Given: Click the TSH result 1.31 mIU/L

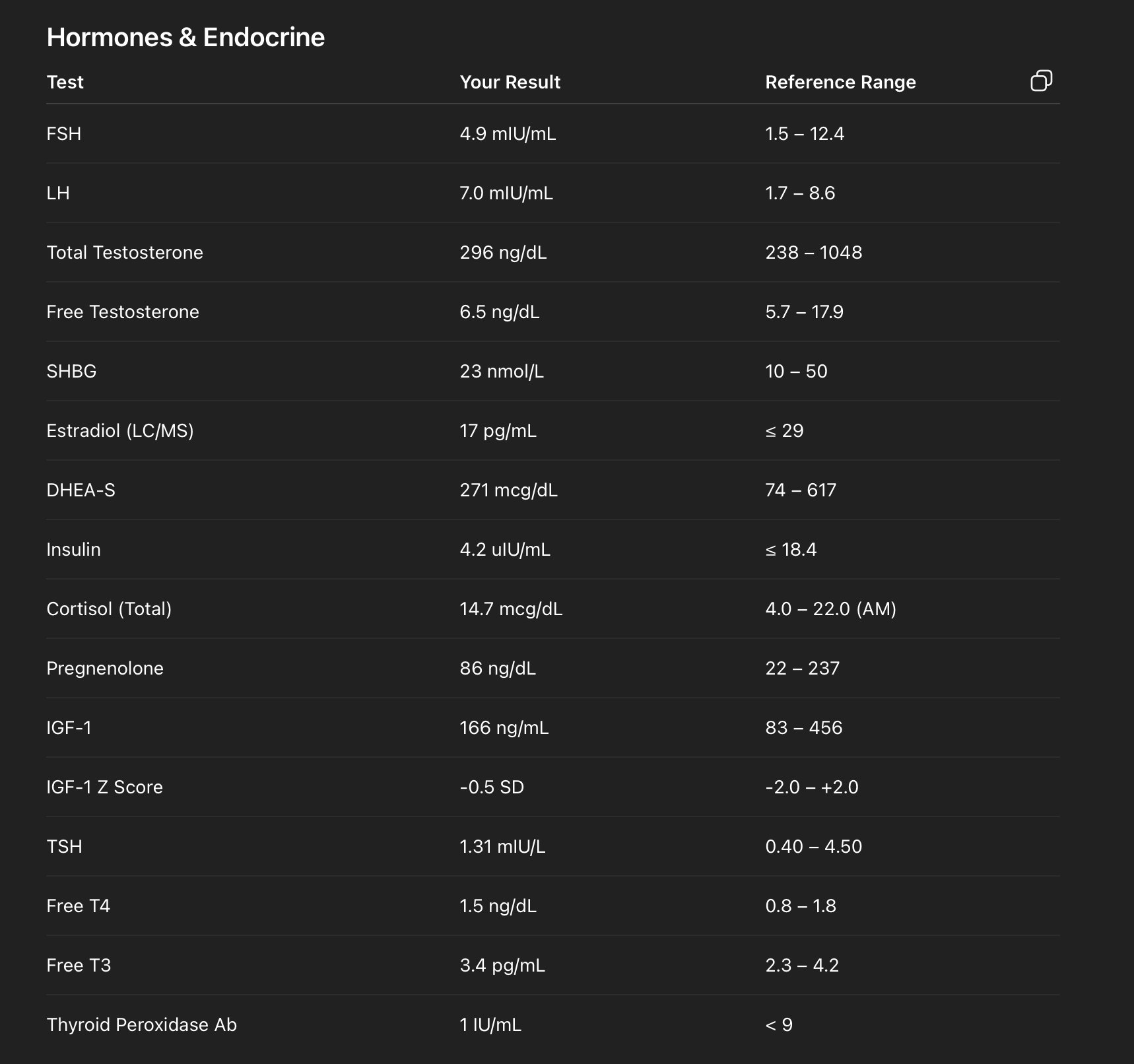Looking at the screenshot, I should point(502,847).
